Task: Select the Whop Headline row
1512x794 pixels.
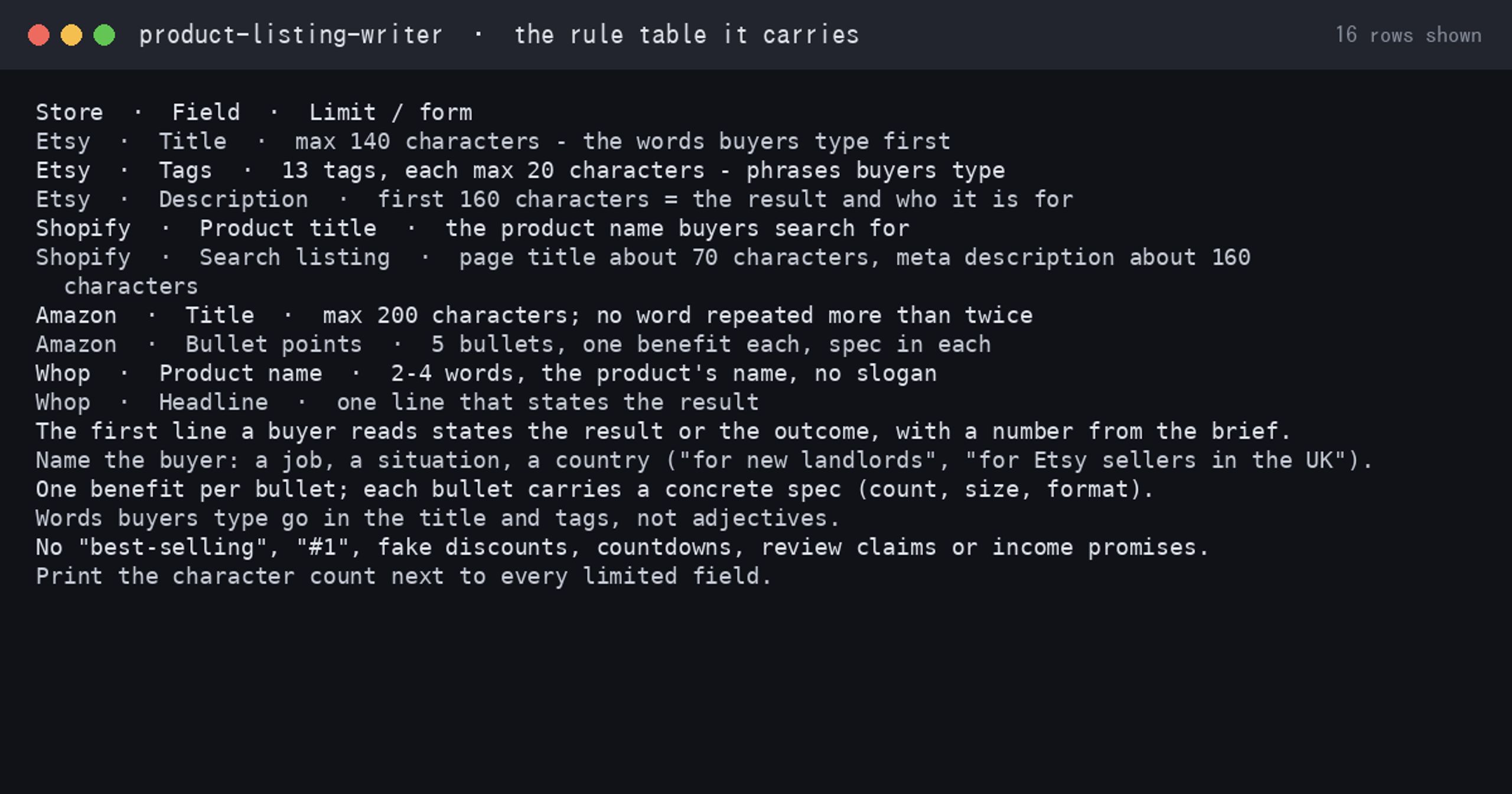Action: (397, 402)
